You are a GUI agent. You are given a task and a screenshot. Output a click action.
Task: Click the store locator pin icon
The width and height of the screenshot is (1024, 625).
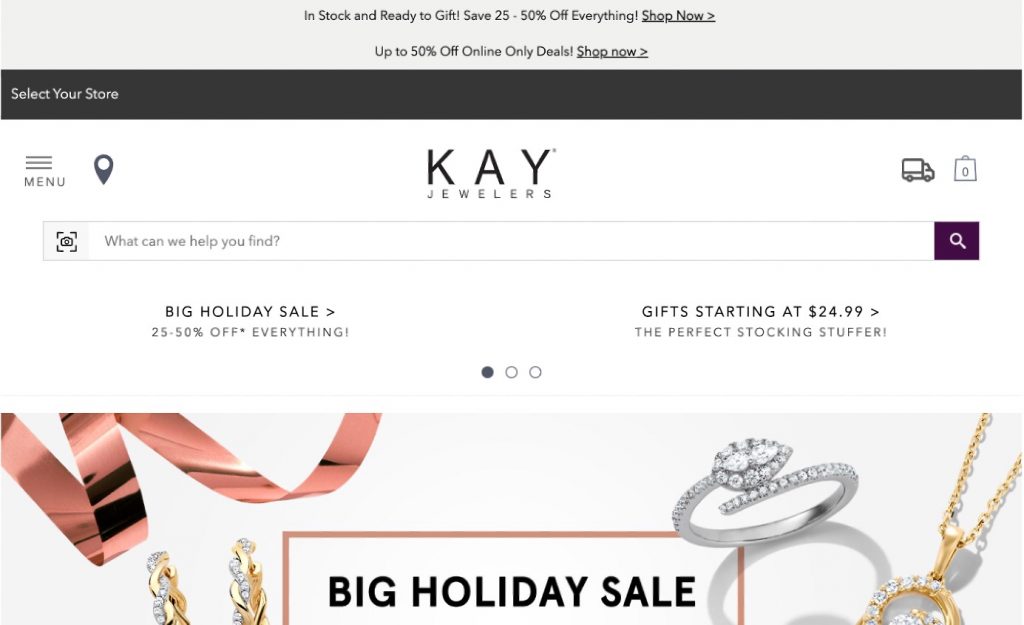tap(104, 170)
